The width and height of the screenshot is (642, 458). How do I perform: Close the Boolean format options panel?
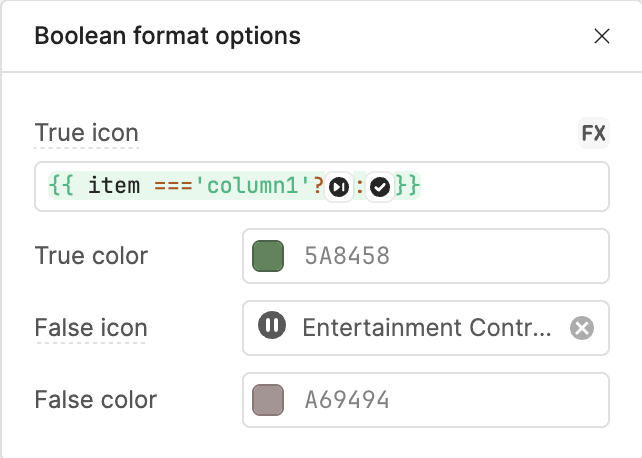[x=601, y=36]
